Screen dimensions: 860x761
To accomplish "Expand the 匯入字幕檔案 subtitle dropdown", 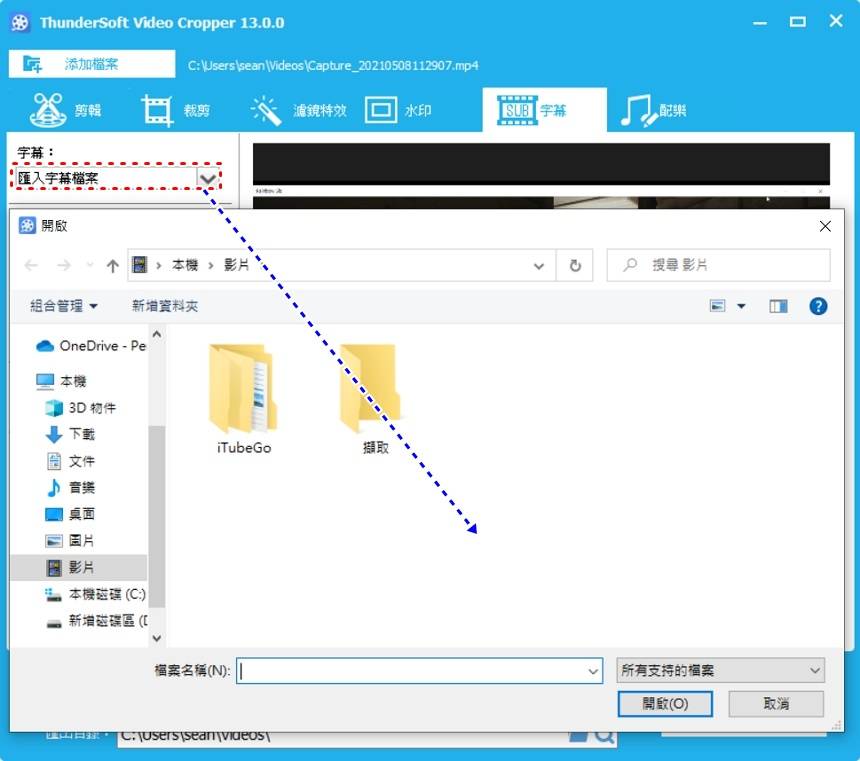I will (x=207, y=178).
